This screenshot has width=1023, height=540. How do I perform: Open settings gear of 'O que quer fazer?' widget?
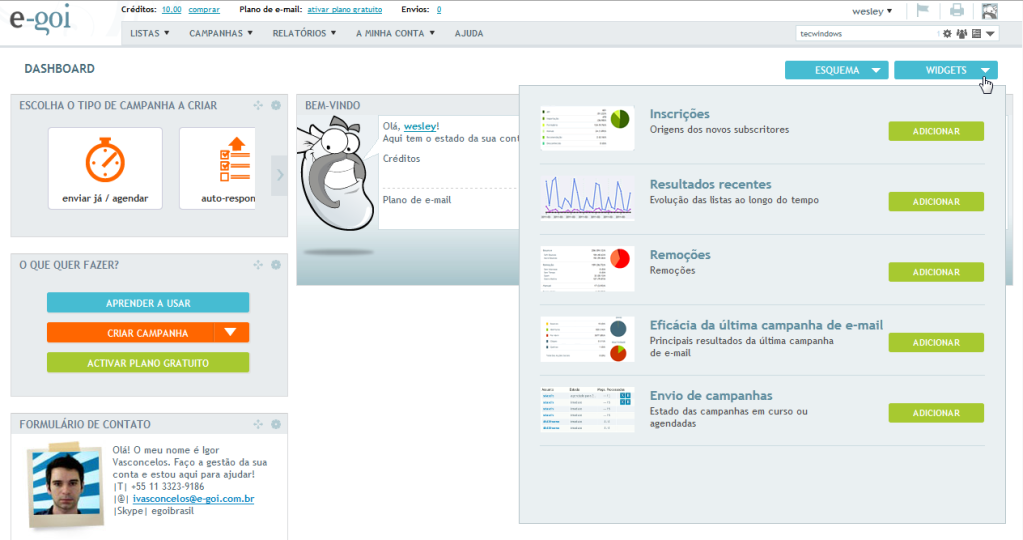tap(276, 264)
